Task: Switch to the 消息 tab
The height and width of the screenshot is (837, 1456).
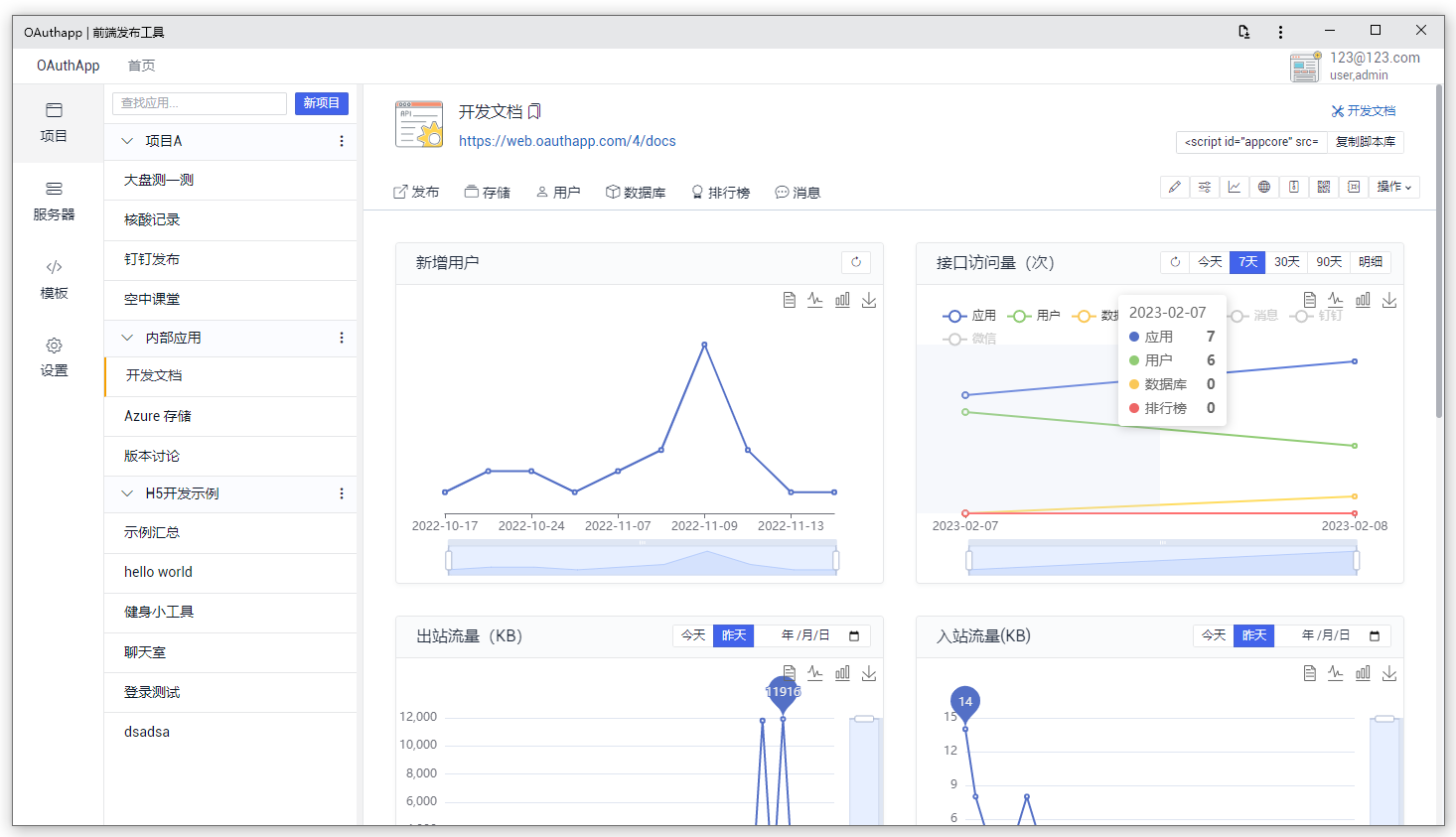Action: (798, 193)
